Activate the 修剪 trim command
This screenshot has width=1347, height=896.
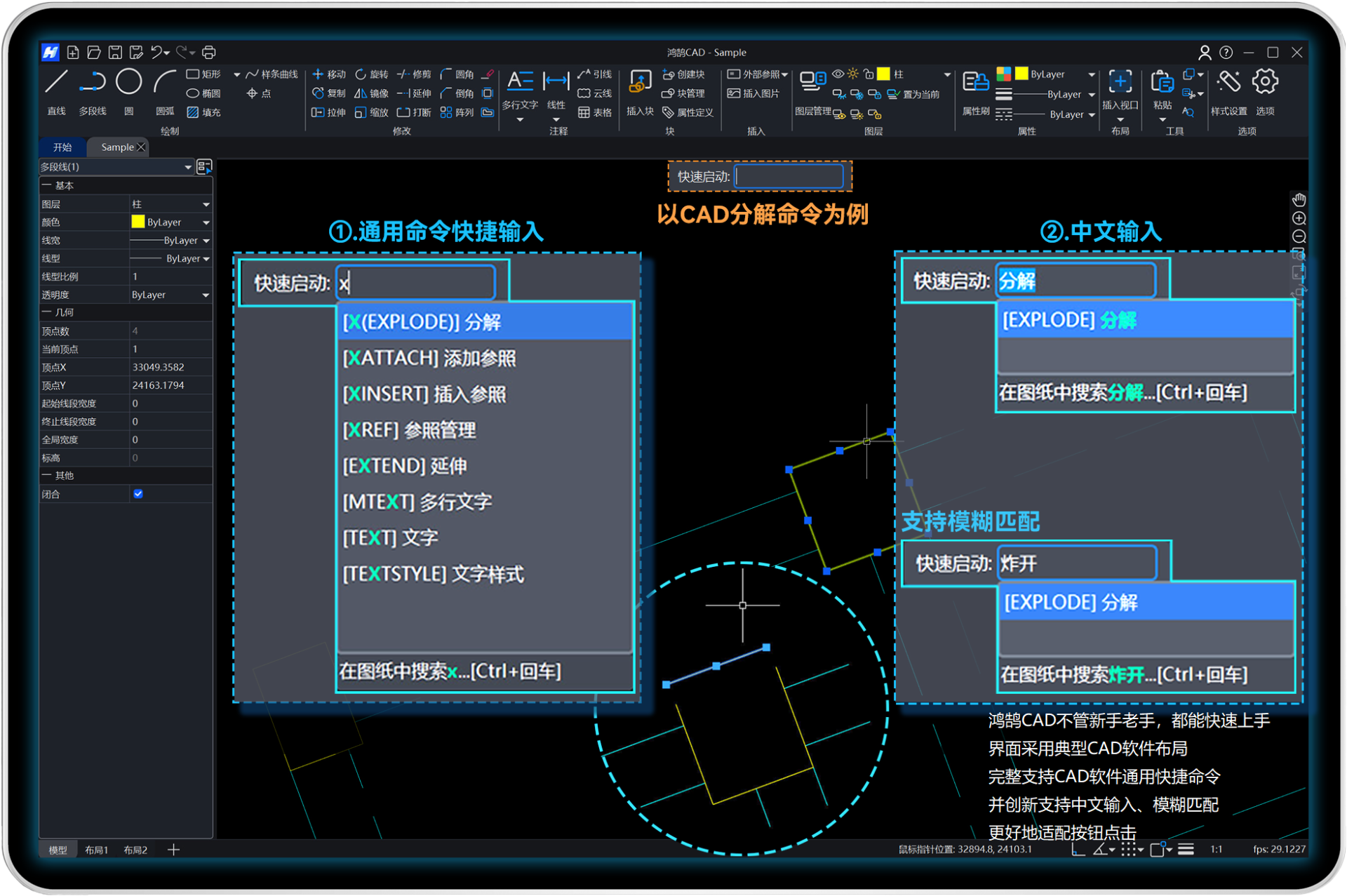tap(414, 74)
